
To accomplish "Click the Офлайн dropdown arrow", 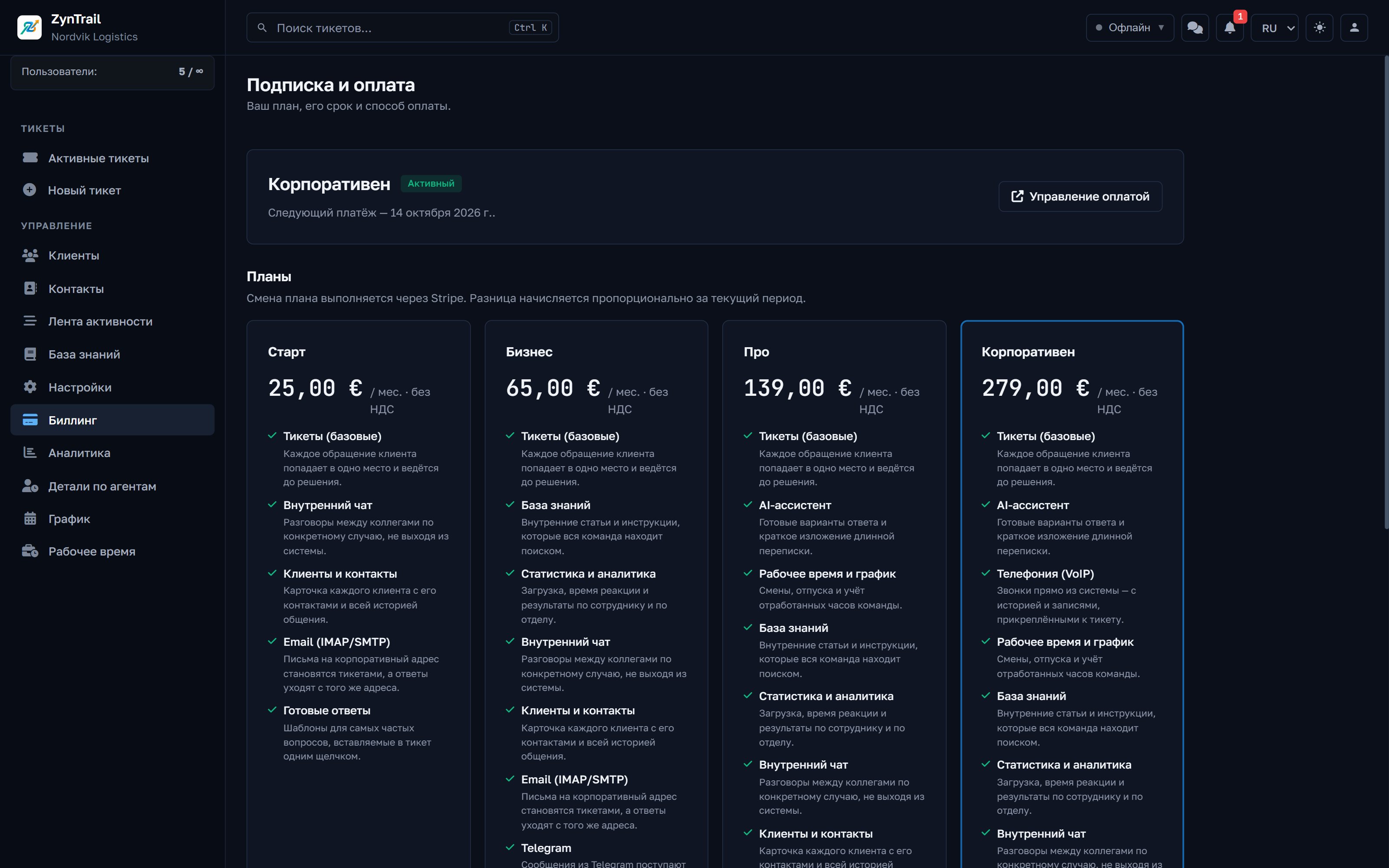I will click(x=1161, y=27).
